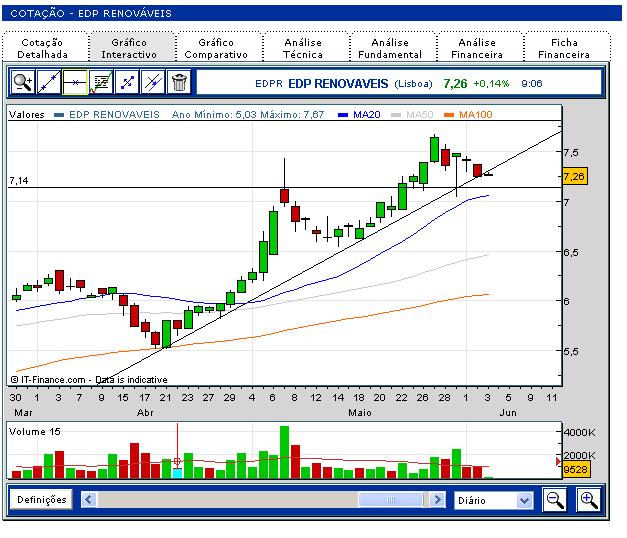Viewport: 627px width, 538px height.
Task: Zoom in with the bottom plus magnifier
Action: 588,499
